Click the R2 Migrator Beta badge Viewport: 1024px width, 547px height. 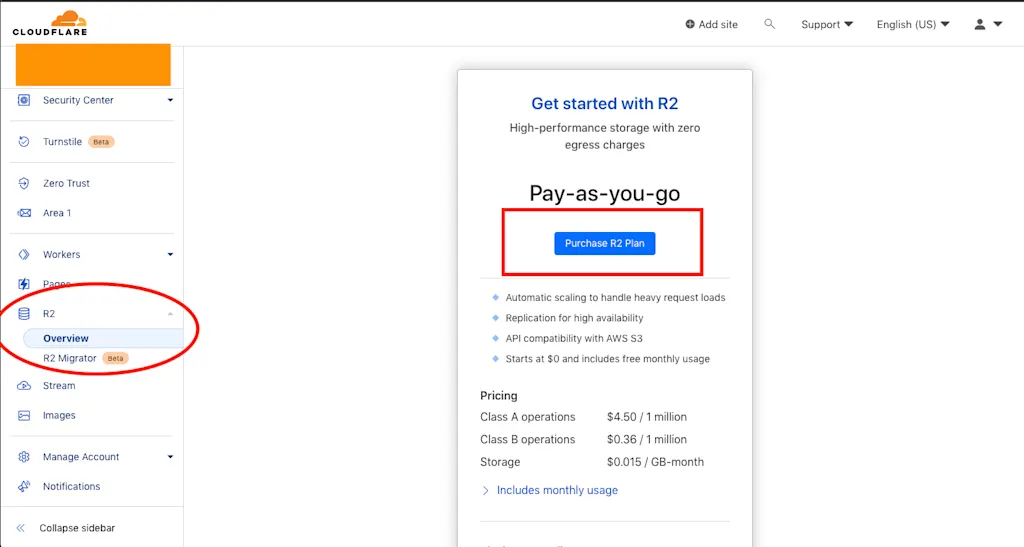point(116,358)
